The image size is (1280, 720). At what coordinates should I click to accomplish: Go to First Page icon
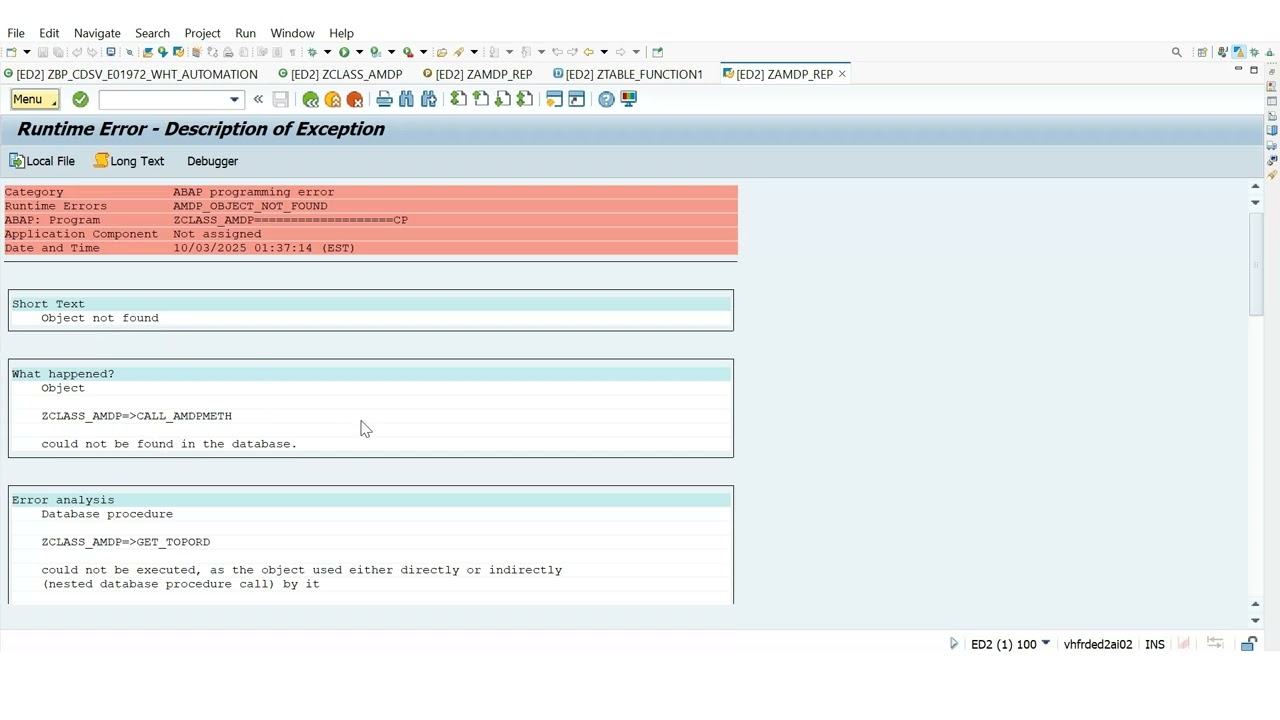point(458,99)
